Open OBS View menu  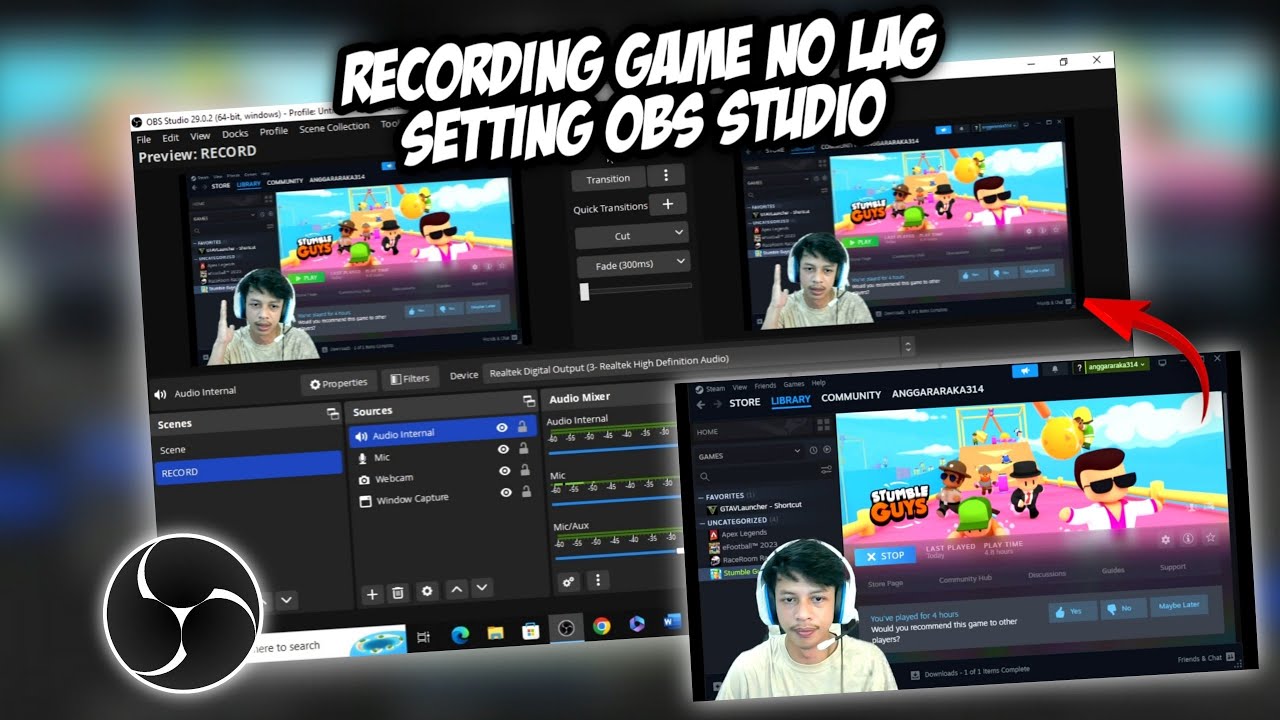(x=200, y=135)
